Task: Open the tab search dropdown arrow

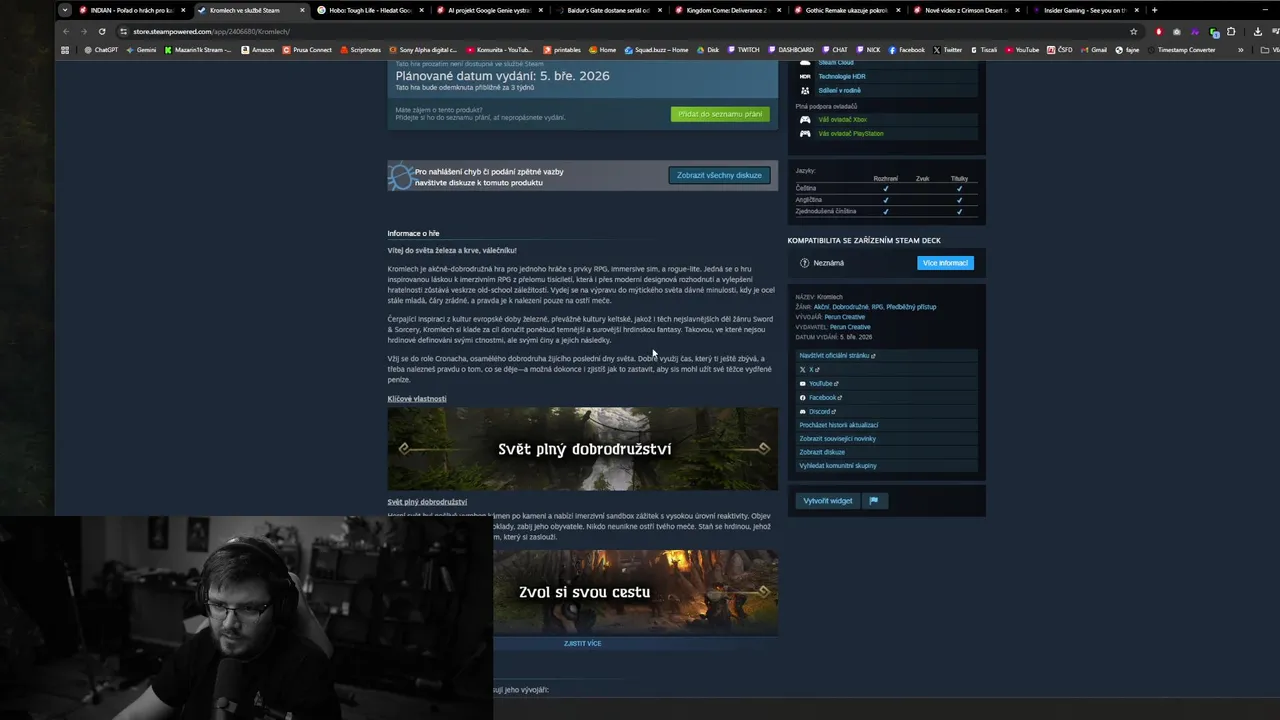Action: coord(65,10)
